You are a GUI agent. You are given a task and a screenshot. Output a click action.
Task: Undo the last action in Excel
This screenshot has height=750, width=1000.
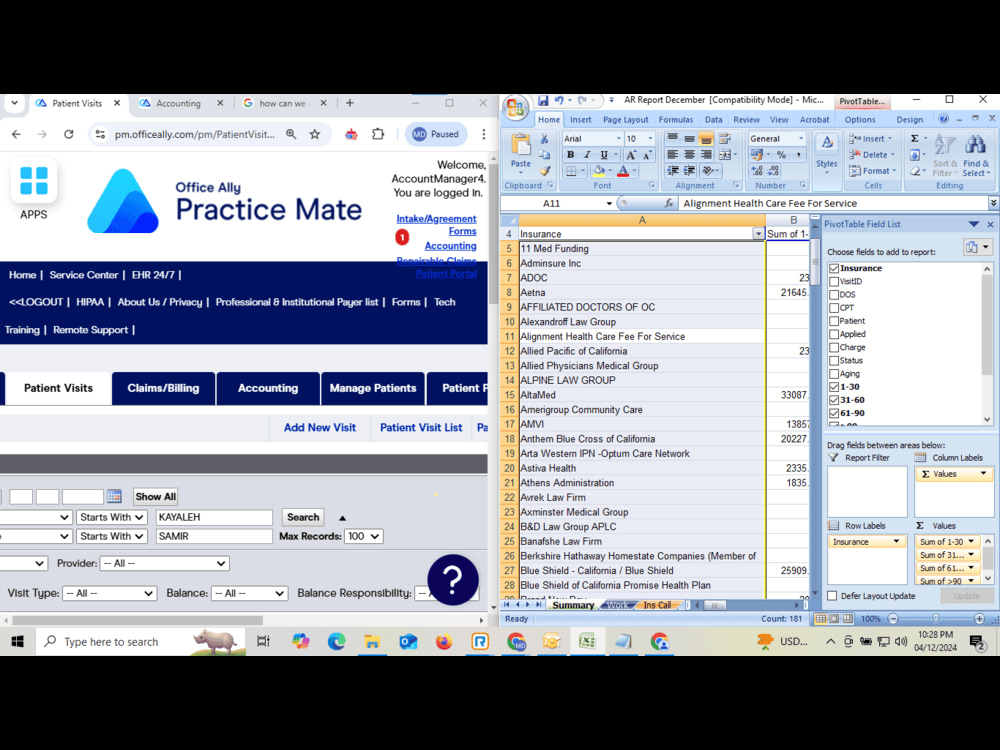[x=559, y=100]
